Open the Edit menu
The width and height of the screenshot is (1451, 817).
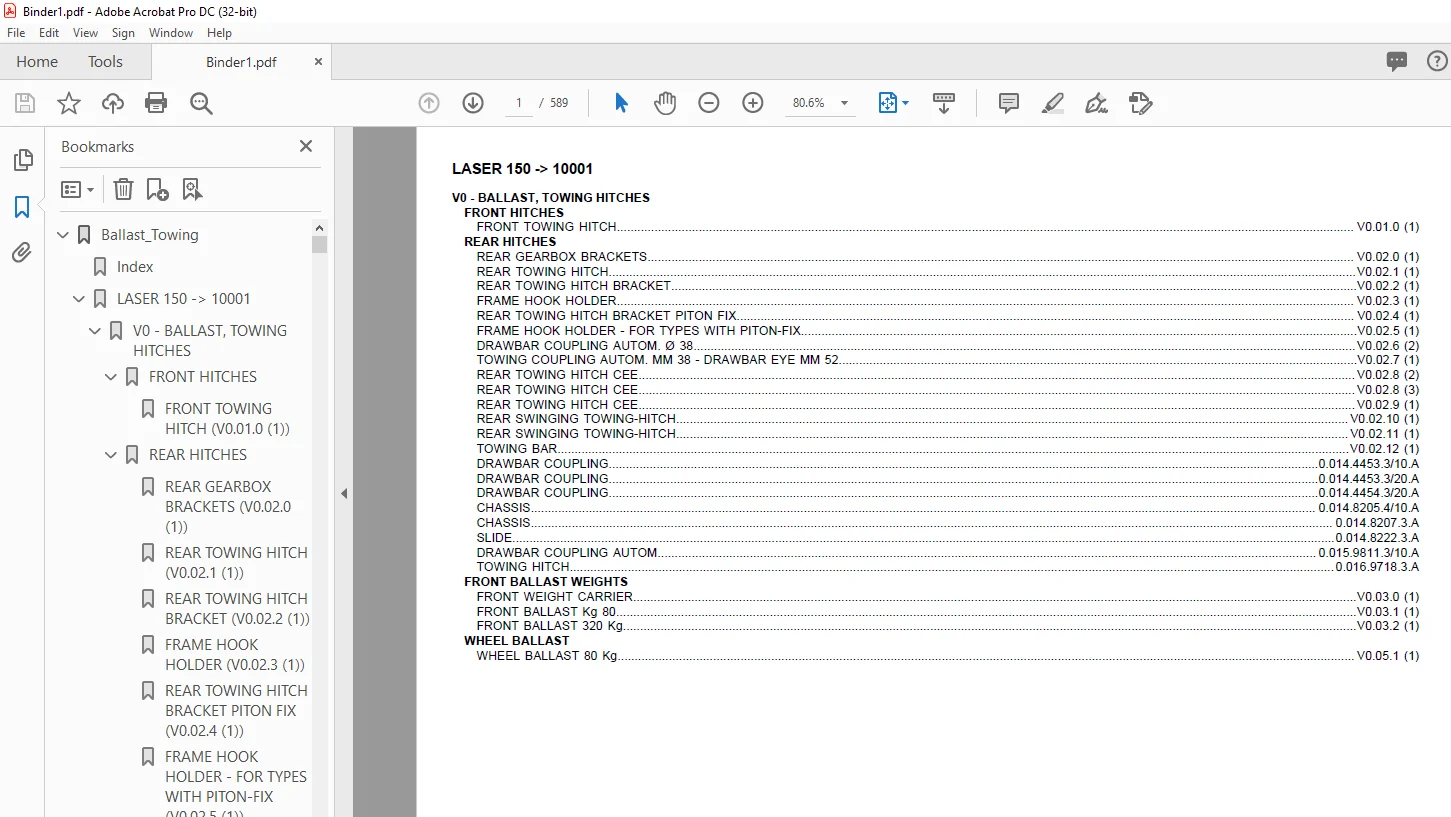[x=49, y=33]
